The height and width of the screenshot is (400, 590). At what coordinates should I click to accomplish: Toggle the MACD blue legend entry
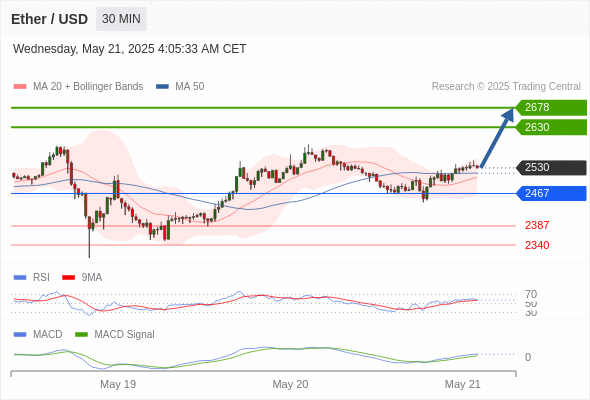[x=38, y=335]
